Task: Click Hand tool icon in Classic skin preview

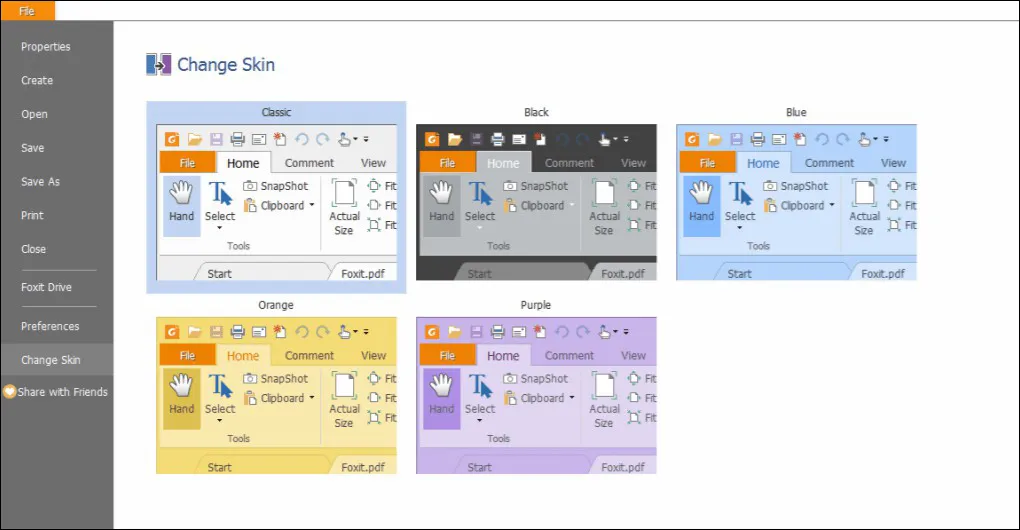Action: click(x=181, y=192)
